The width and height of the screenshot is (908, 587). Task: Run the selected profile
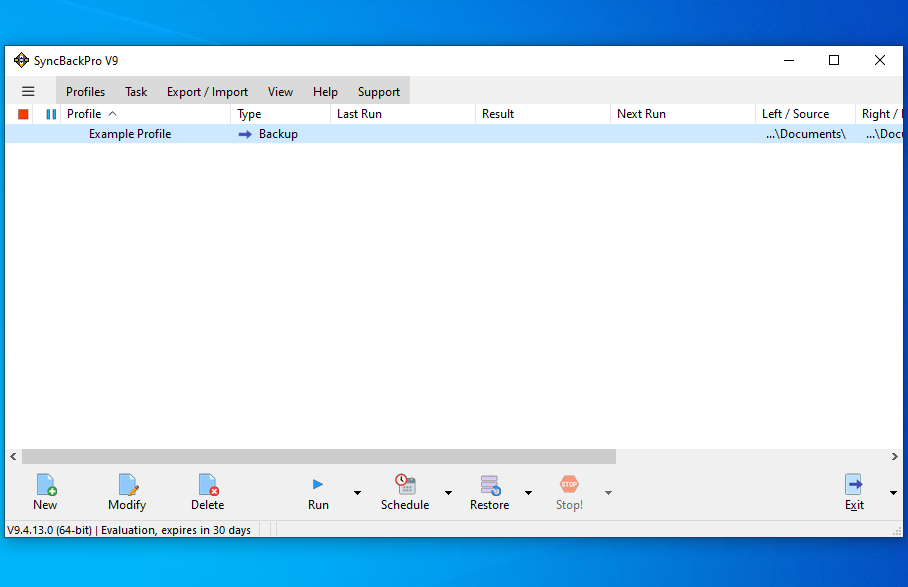pos(318,493)
